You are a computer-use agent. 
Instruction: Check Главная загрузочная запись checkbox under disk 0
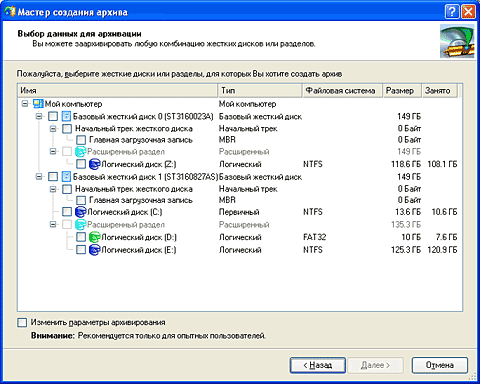[81, 140]
